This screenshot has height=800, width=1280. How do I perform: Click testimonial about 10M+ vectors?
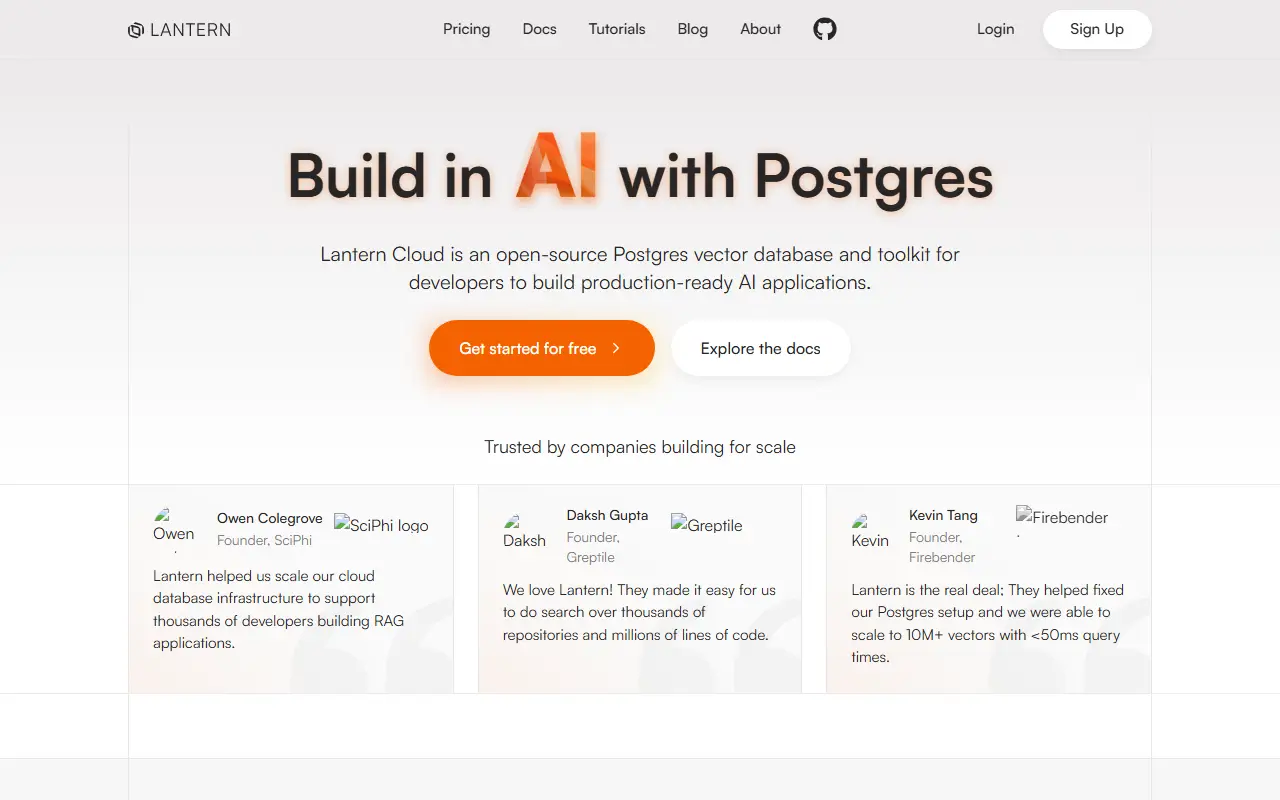point(988,623)
